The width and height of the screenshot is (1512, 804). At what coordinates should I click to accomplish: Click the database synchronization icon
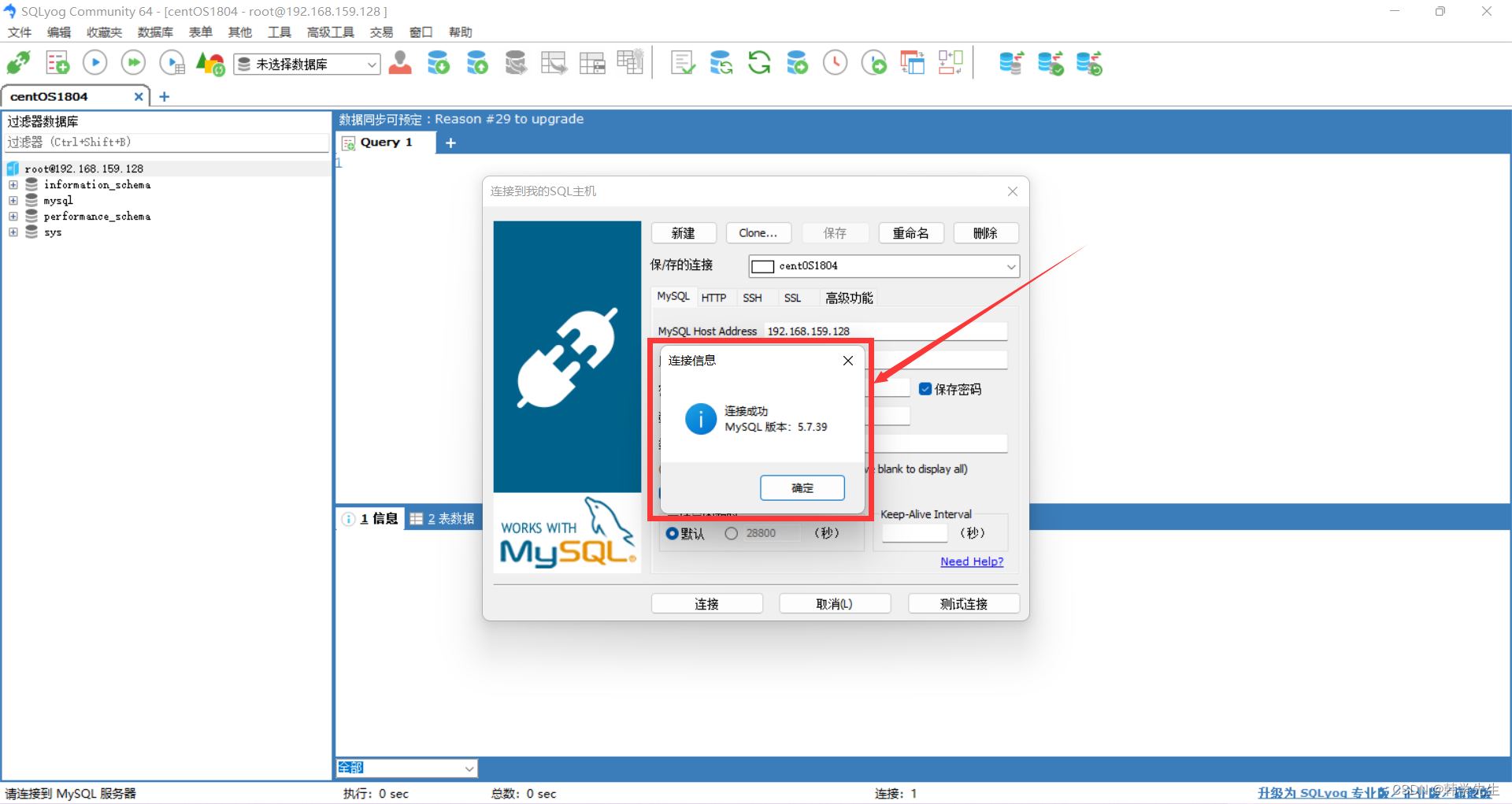(721, 62)
